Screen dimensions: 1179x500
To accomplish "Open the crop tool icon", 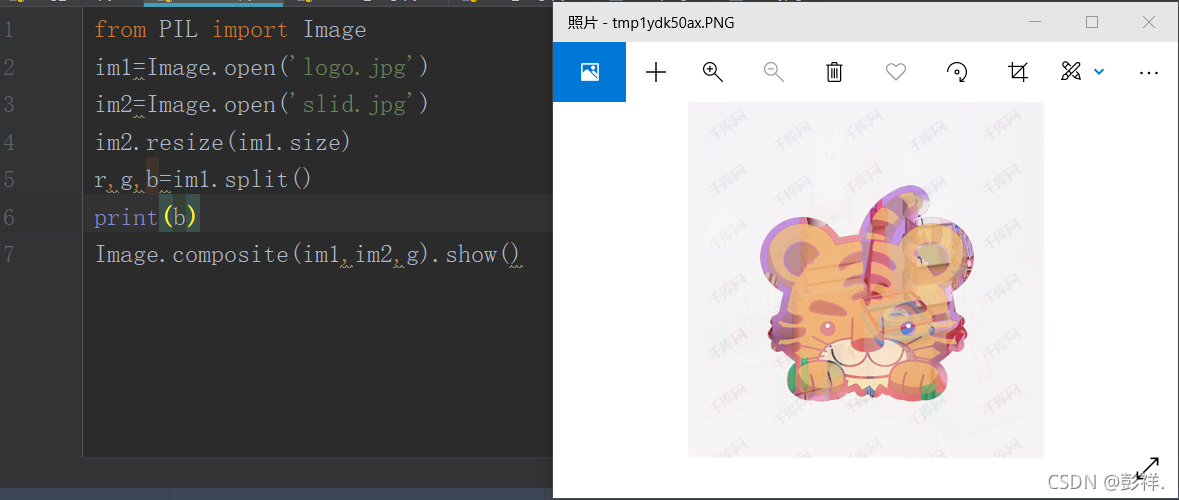I will [x=1017, y=72].
